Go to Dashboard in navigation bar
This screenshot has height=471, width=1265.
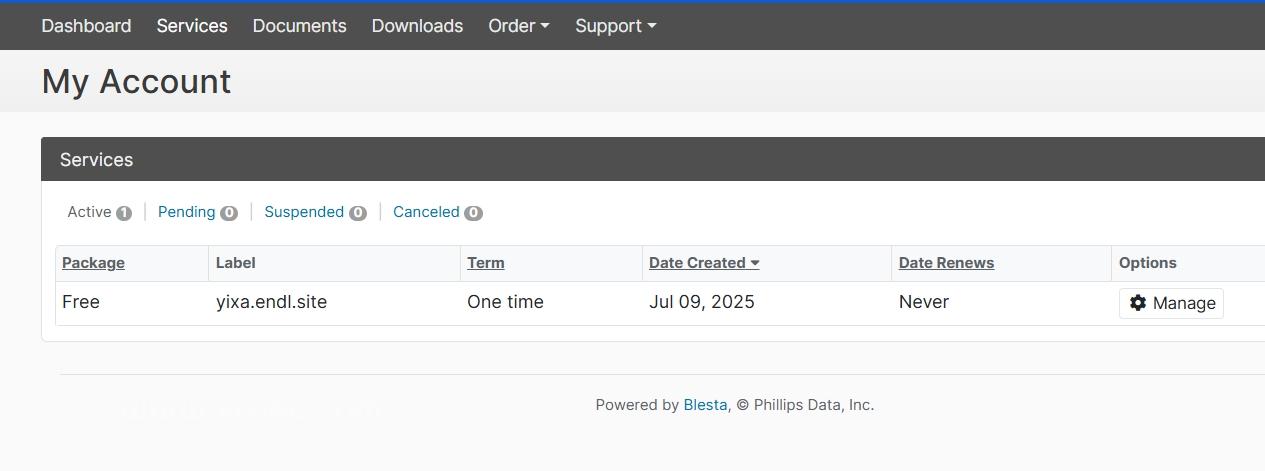click(x=86, y=26)
